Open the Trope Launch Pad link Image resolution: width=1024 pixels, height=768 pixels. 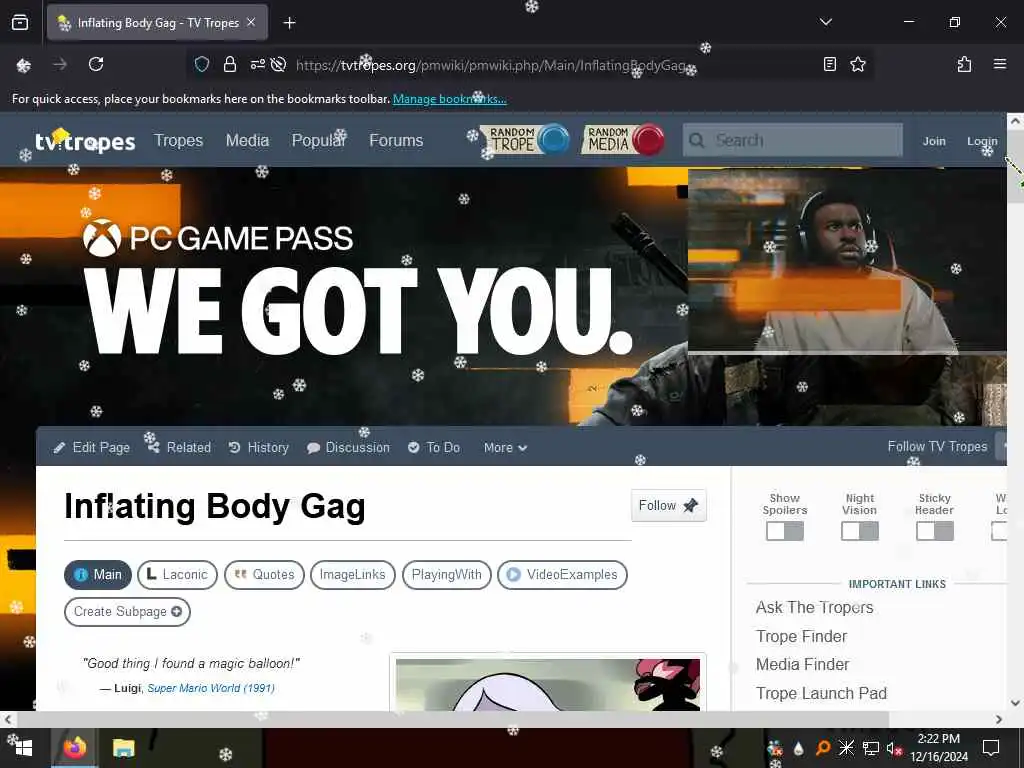[821, 693]
